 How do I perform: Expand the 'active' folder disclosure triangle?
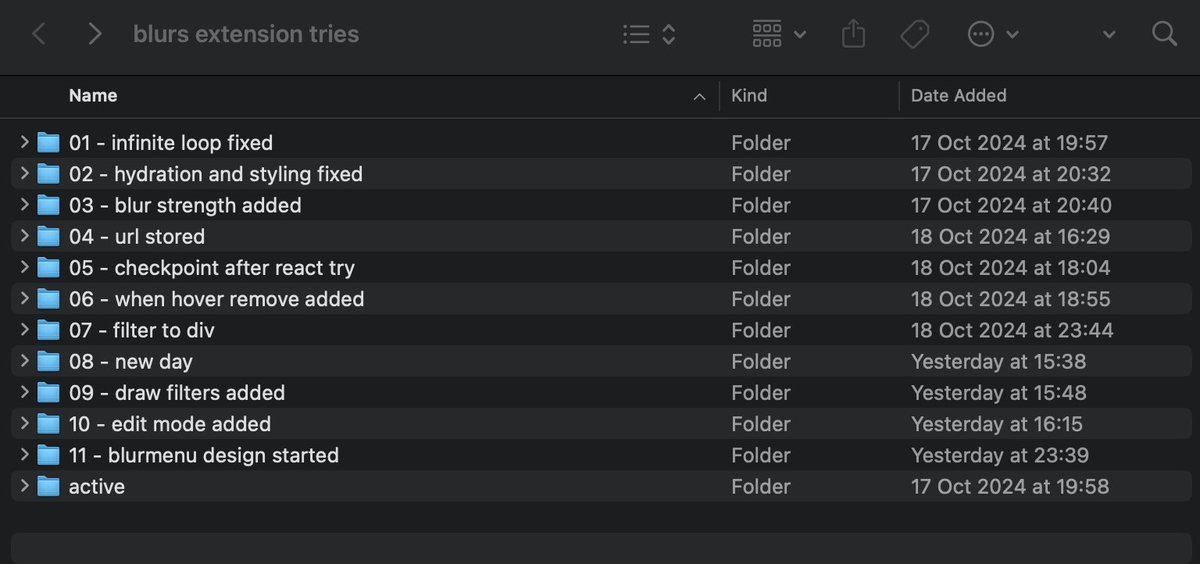click(x=24, y=486)
